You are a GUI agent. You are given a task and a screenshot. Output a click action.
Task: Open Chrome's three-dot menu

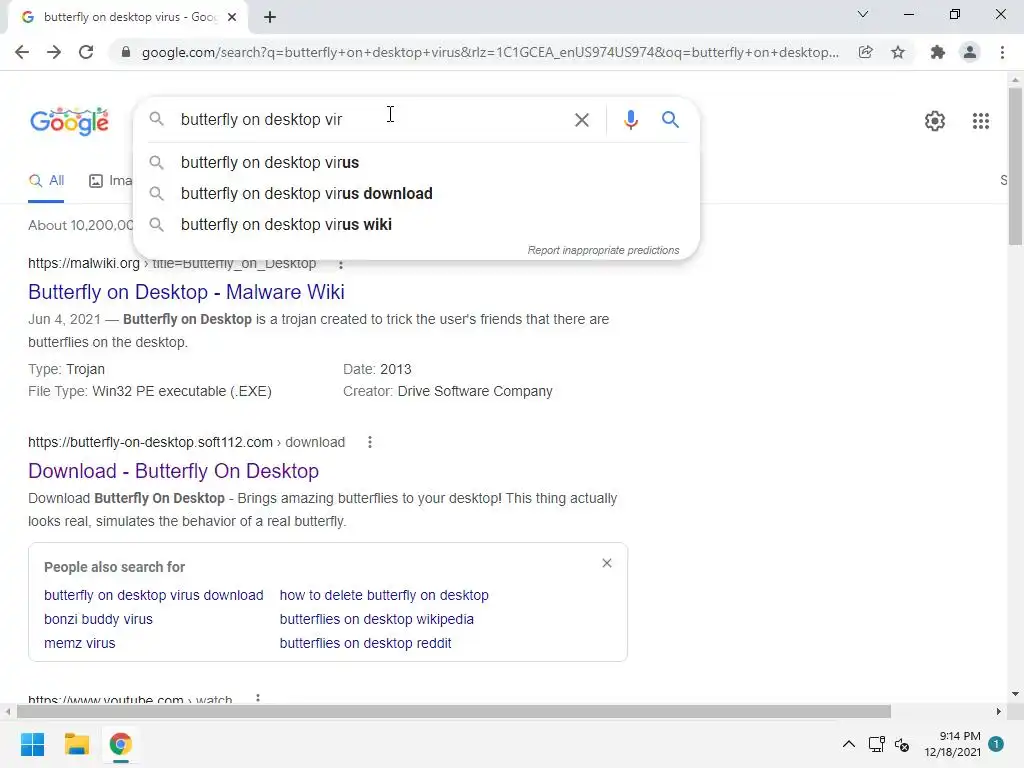(1002, 52)
